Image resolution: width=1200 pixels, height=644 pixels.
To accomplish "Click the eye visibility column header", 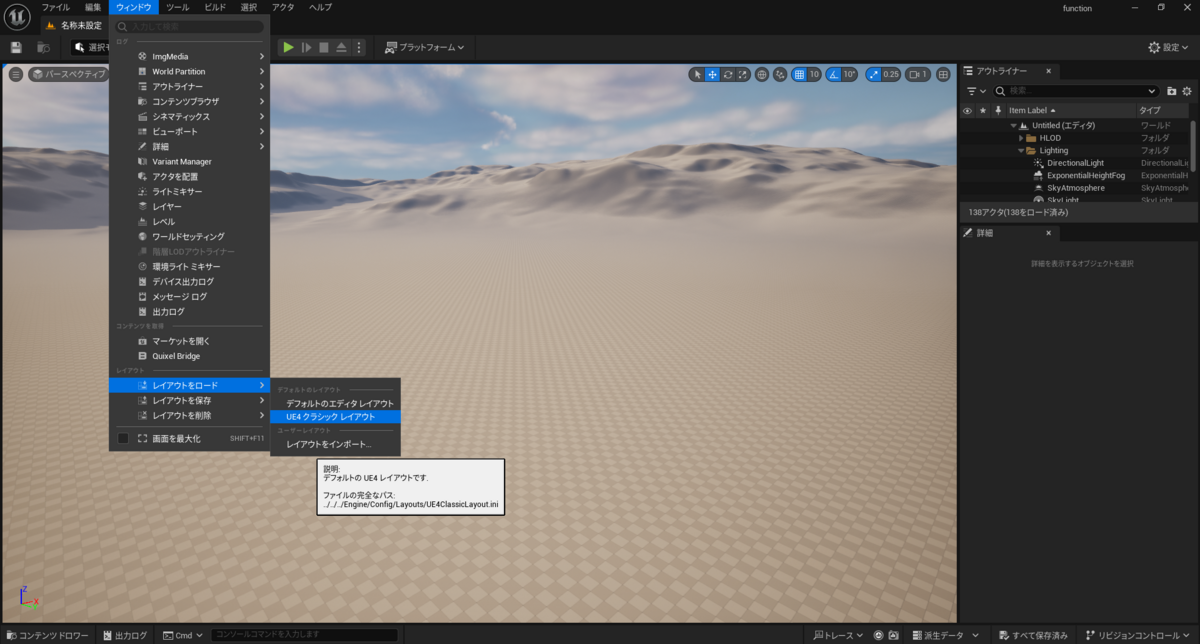I will click(x=967, y=110).
